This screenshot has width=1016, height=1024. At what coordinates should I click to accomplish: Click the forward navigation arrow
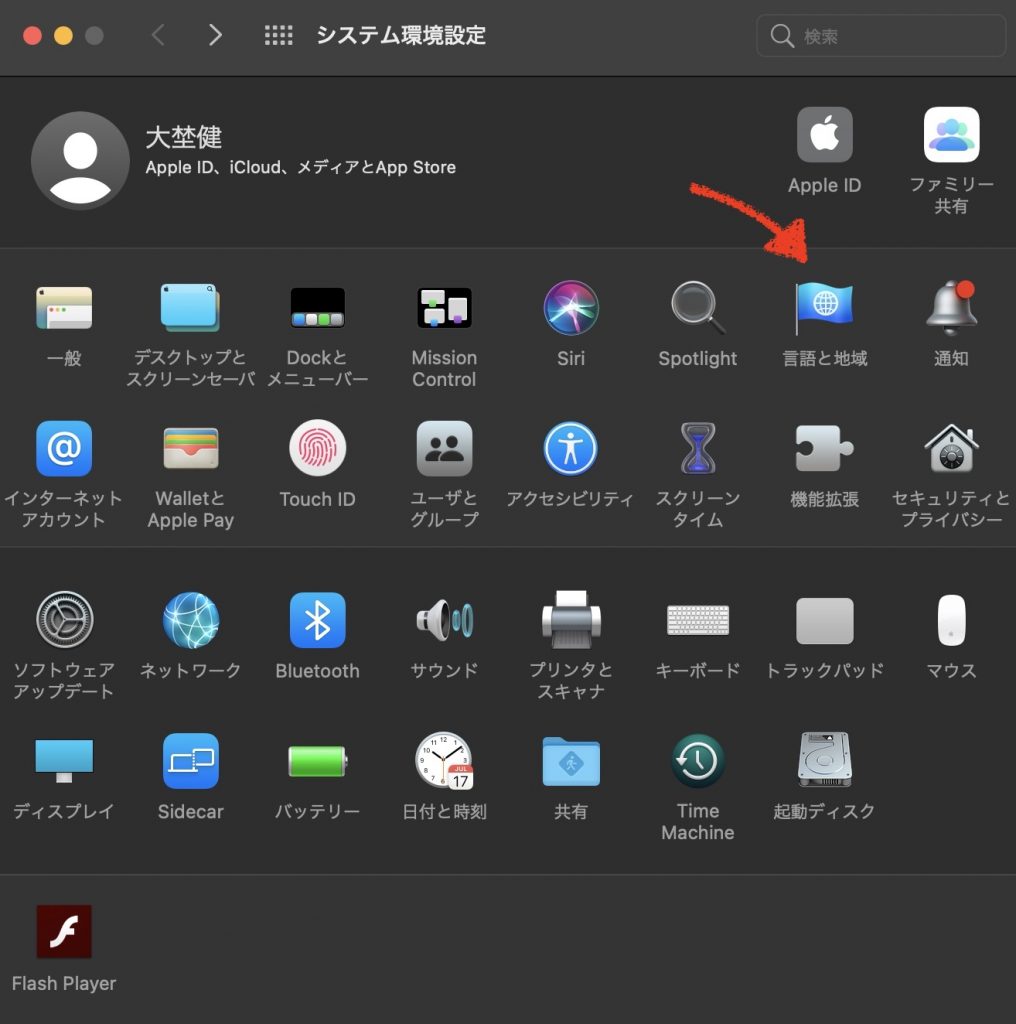point(215,36)
